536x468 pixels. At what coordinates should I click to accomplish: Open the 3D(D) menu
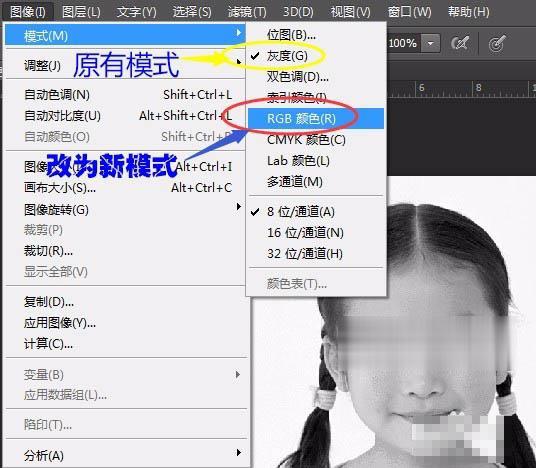(x=298, y=12)
